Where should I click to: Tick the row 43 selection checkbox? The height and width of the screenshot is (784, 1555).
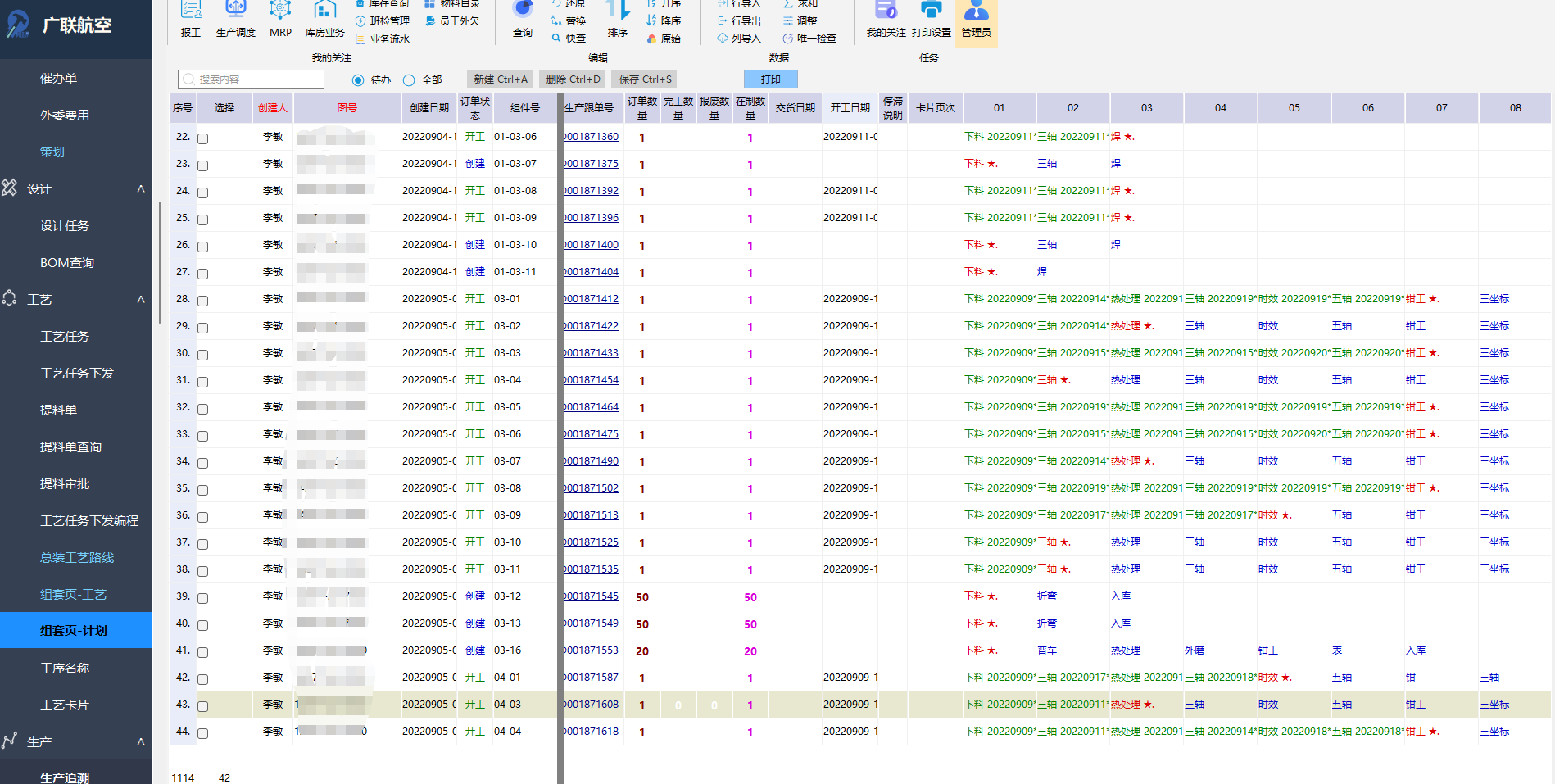203,706
